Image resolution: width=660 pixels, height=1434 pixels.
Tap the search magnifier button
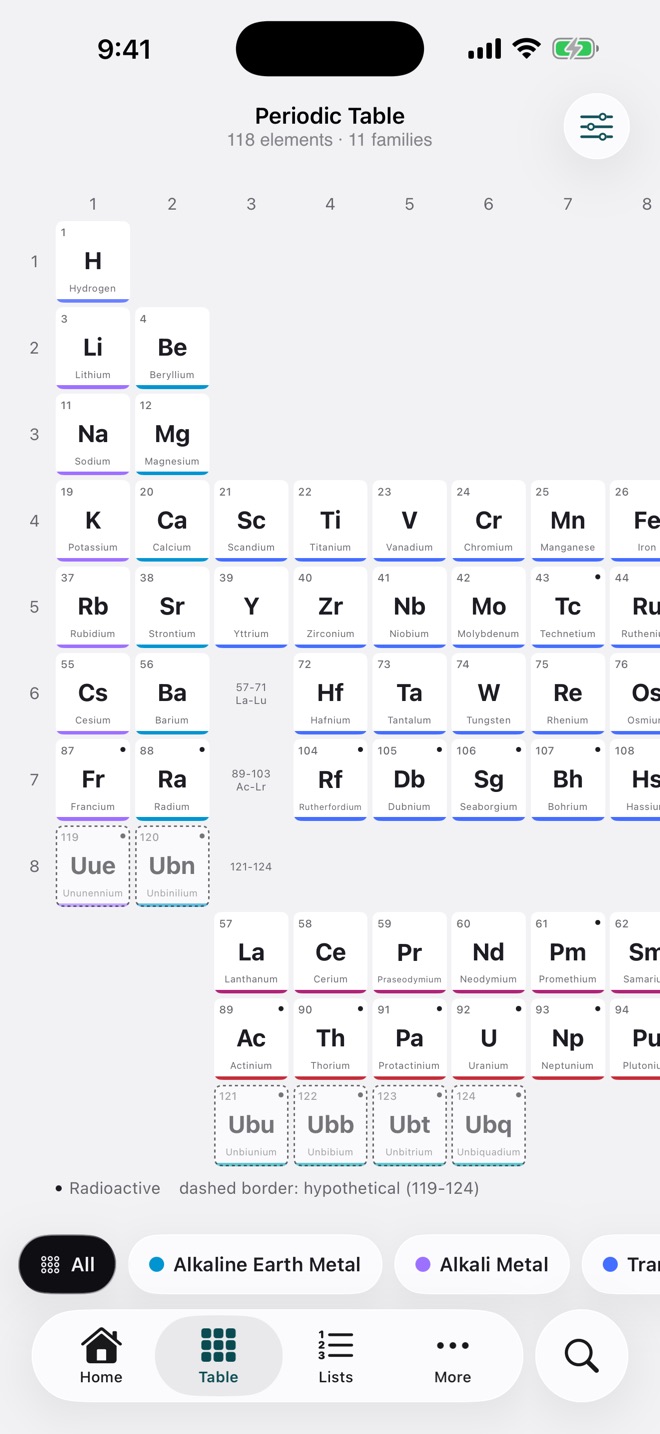coord(581,1356)
